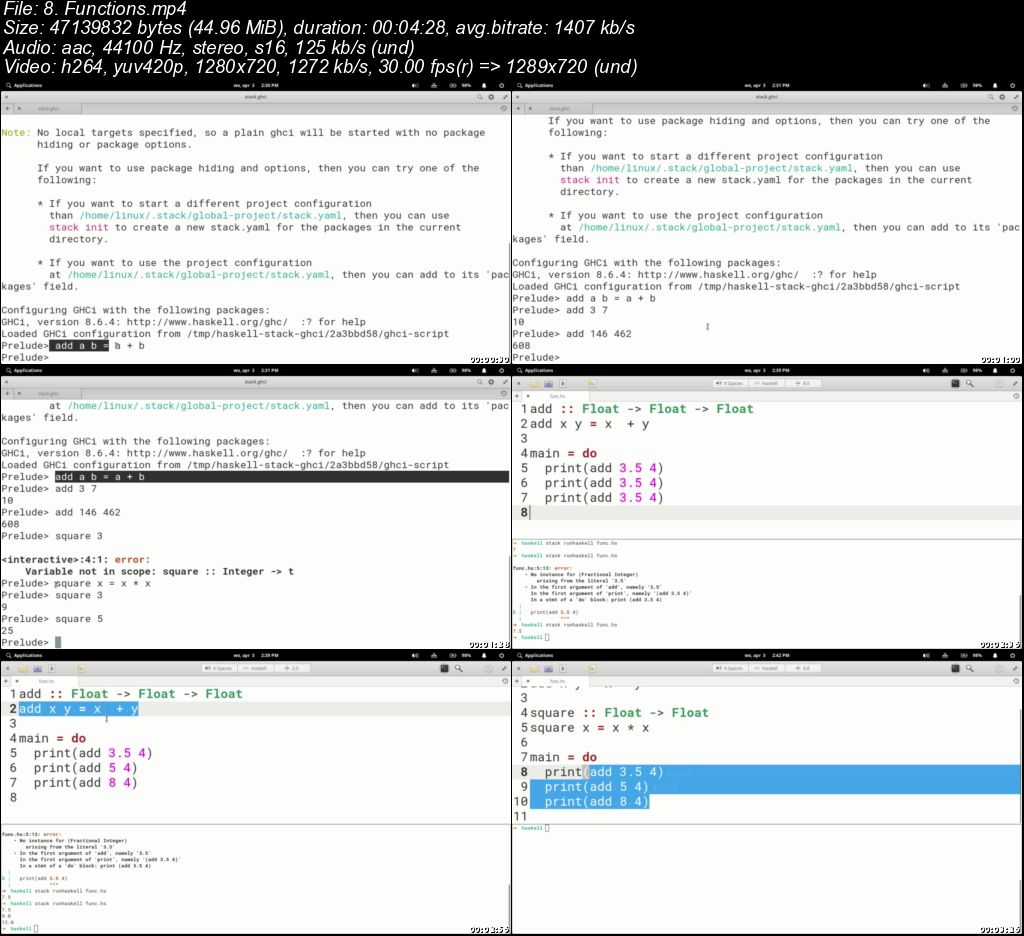
Task: Open network indicator in top-left frame
Action: click(434, 86)
